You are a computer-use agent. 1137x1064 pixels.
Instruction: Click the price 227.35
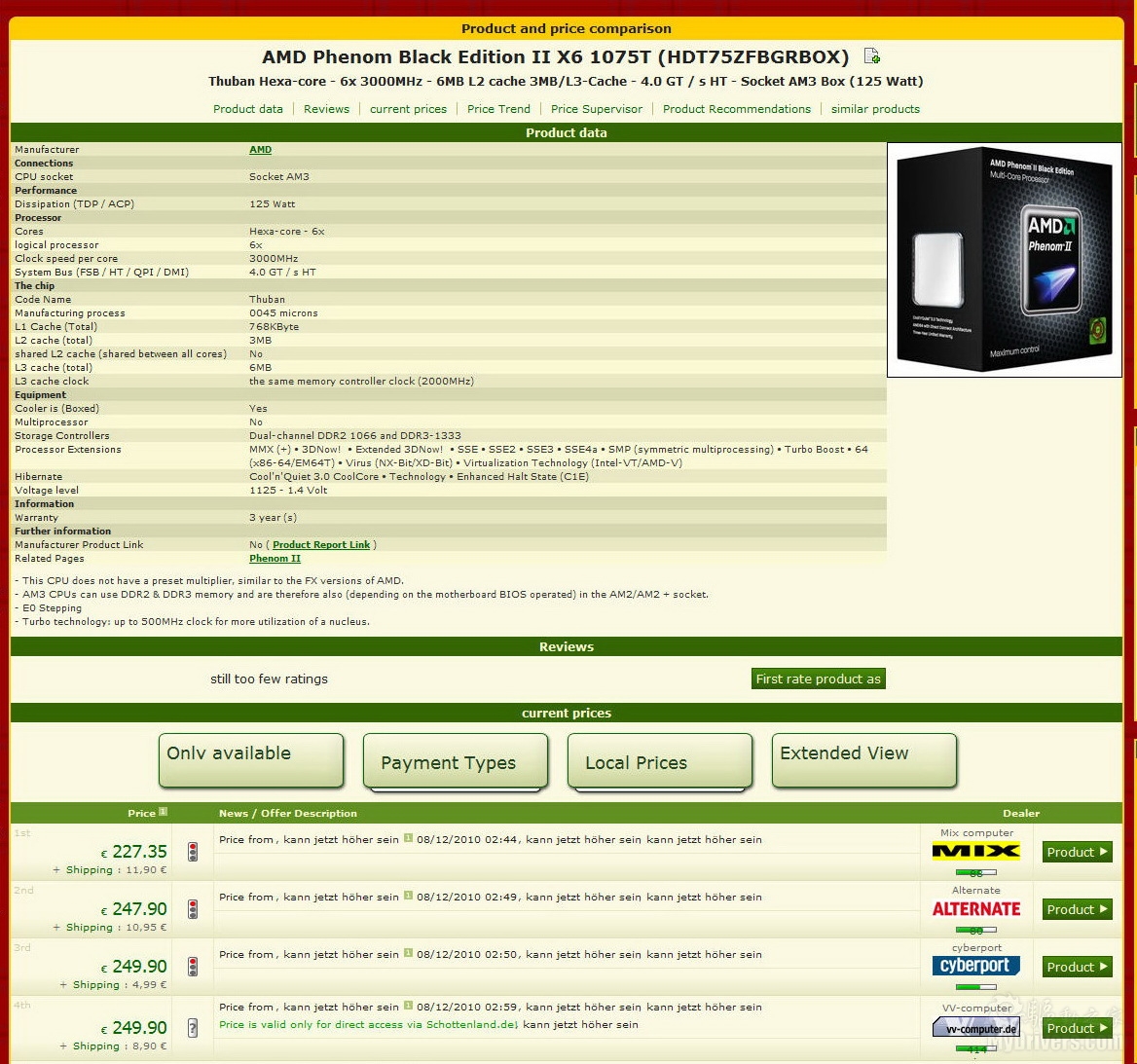[x=139, y=852]
